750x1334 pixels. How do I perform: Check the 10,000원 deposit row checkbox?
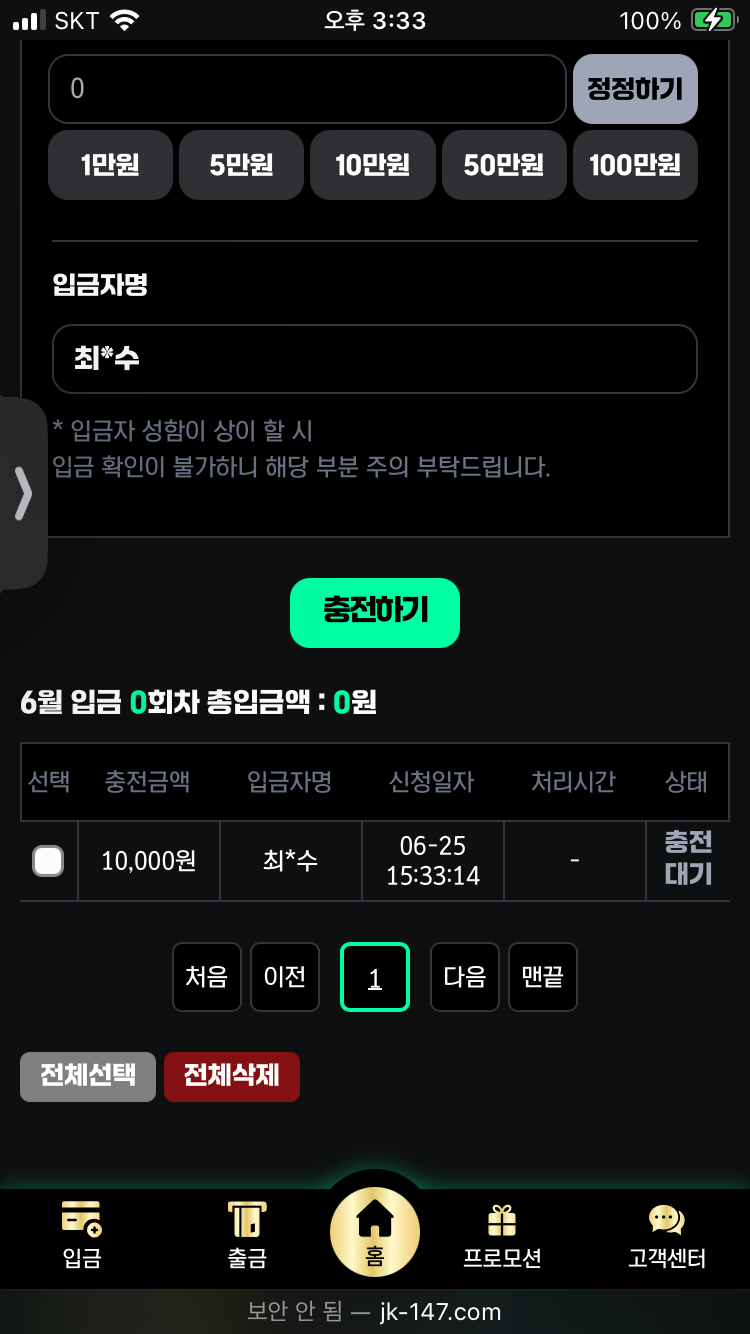click(x=48, y=861)
